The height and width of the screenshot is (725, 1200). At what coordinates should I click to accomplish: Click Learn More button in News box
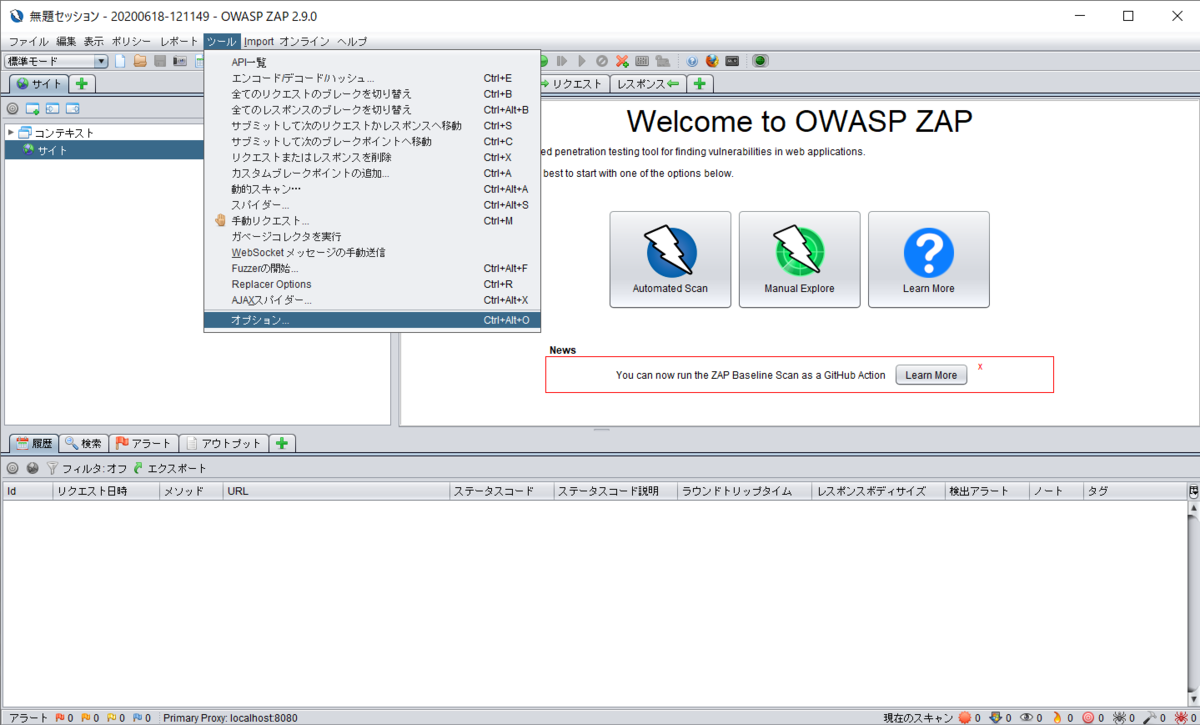[931, 375]
